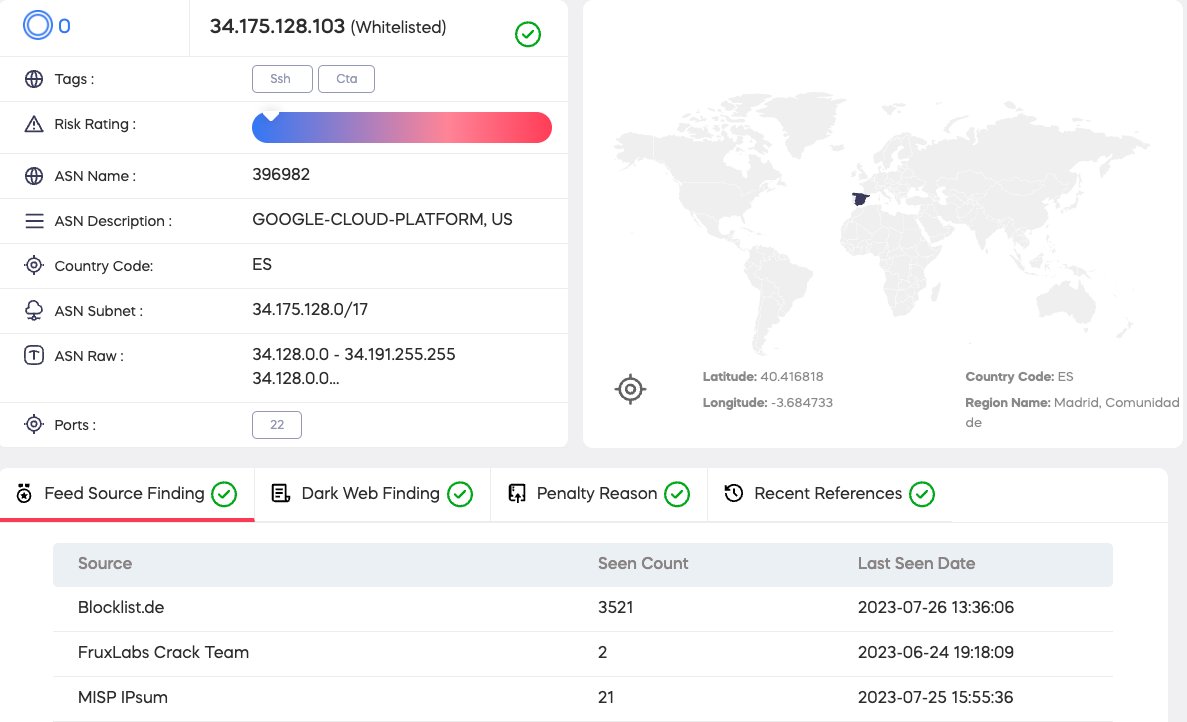The image size is (1187, 722).
Task: Click the Source column header
Action: coord(105,563)
